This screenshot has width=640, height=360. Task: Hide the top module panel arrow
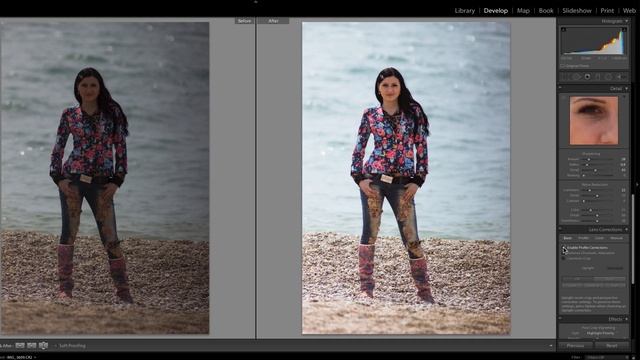(x=256, y=2)
